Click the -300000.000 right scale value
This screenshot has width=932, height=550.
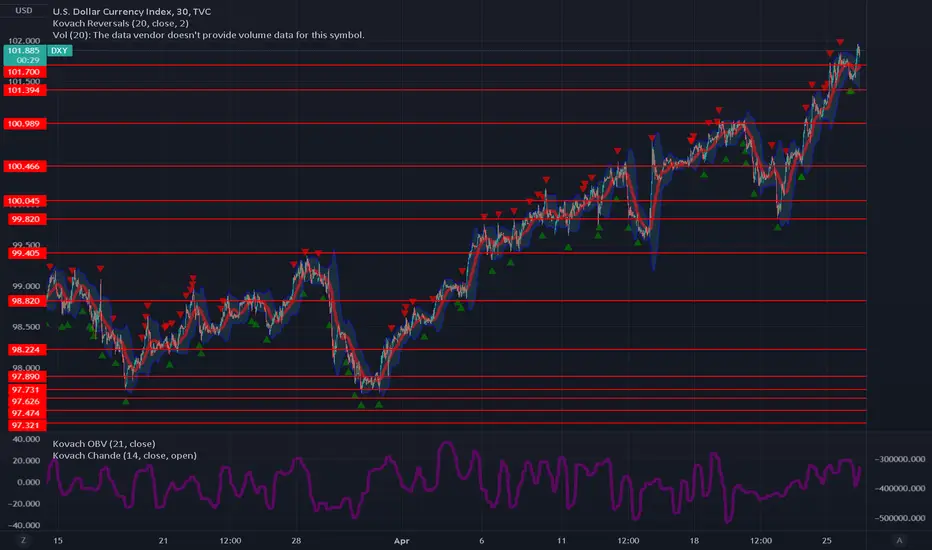(900, 459)
